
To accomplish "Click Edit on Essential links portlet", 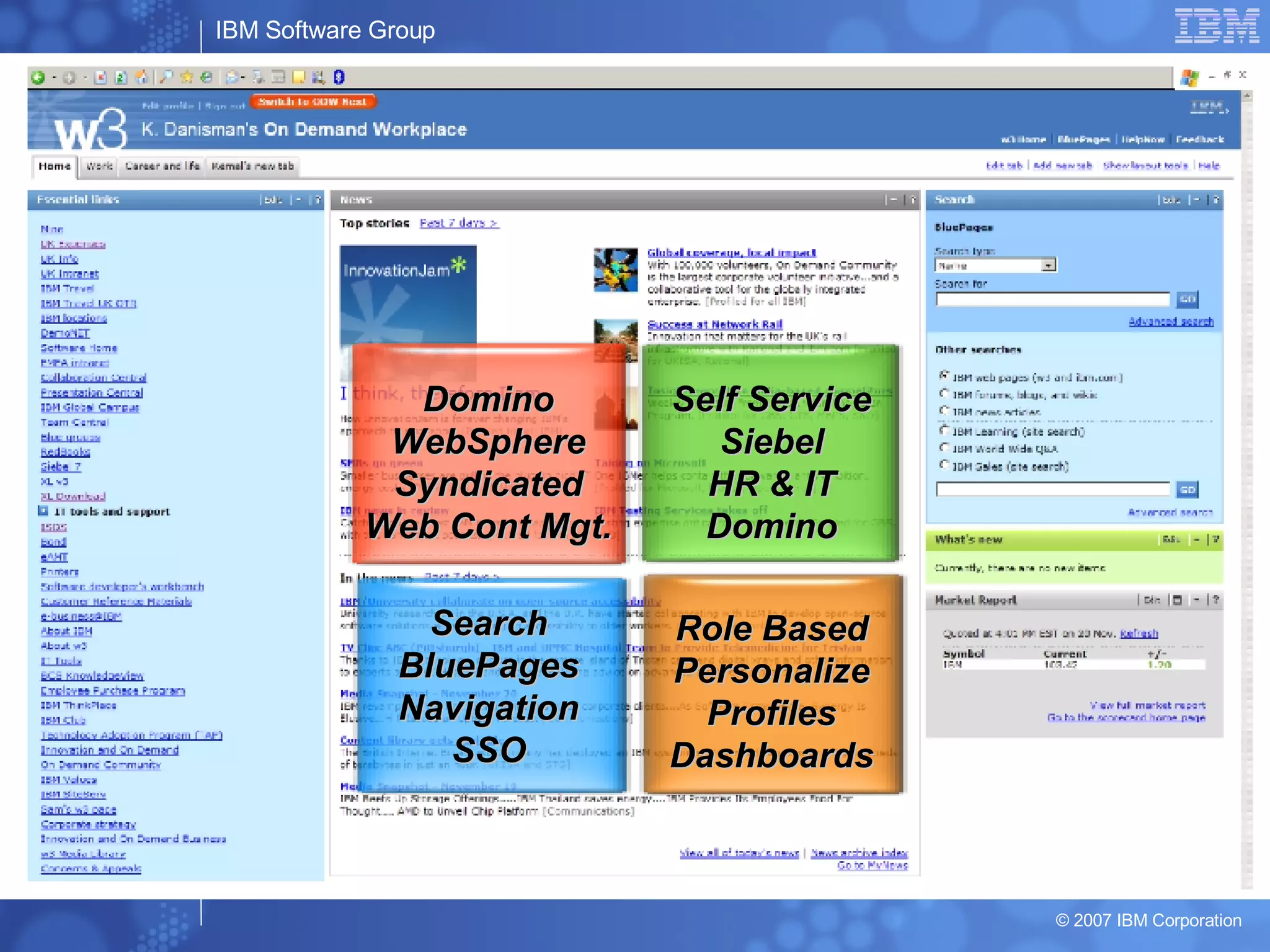I will tap(273, 200).
